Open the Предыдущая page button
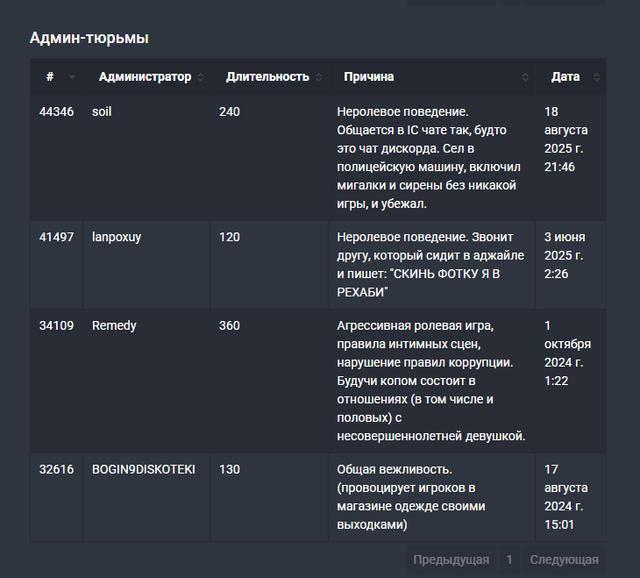The image size is (640, 578). pyautogui.click(x=451, y=560)
